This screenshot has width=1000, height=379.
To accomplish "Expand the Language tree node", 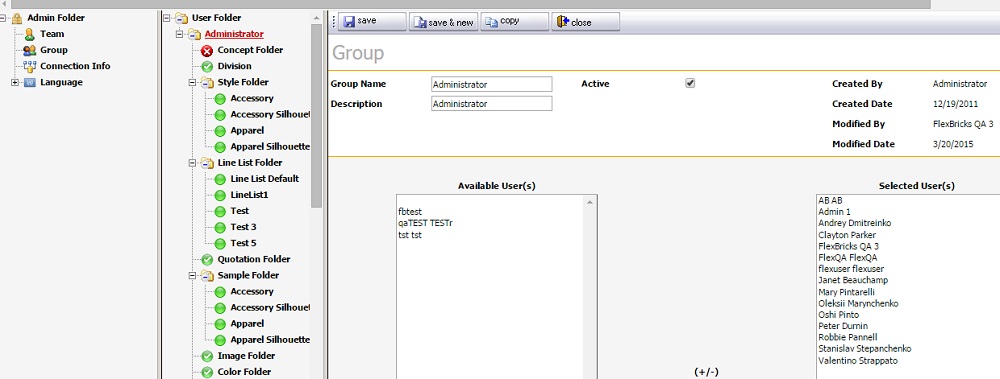I will (15, 82).
